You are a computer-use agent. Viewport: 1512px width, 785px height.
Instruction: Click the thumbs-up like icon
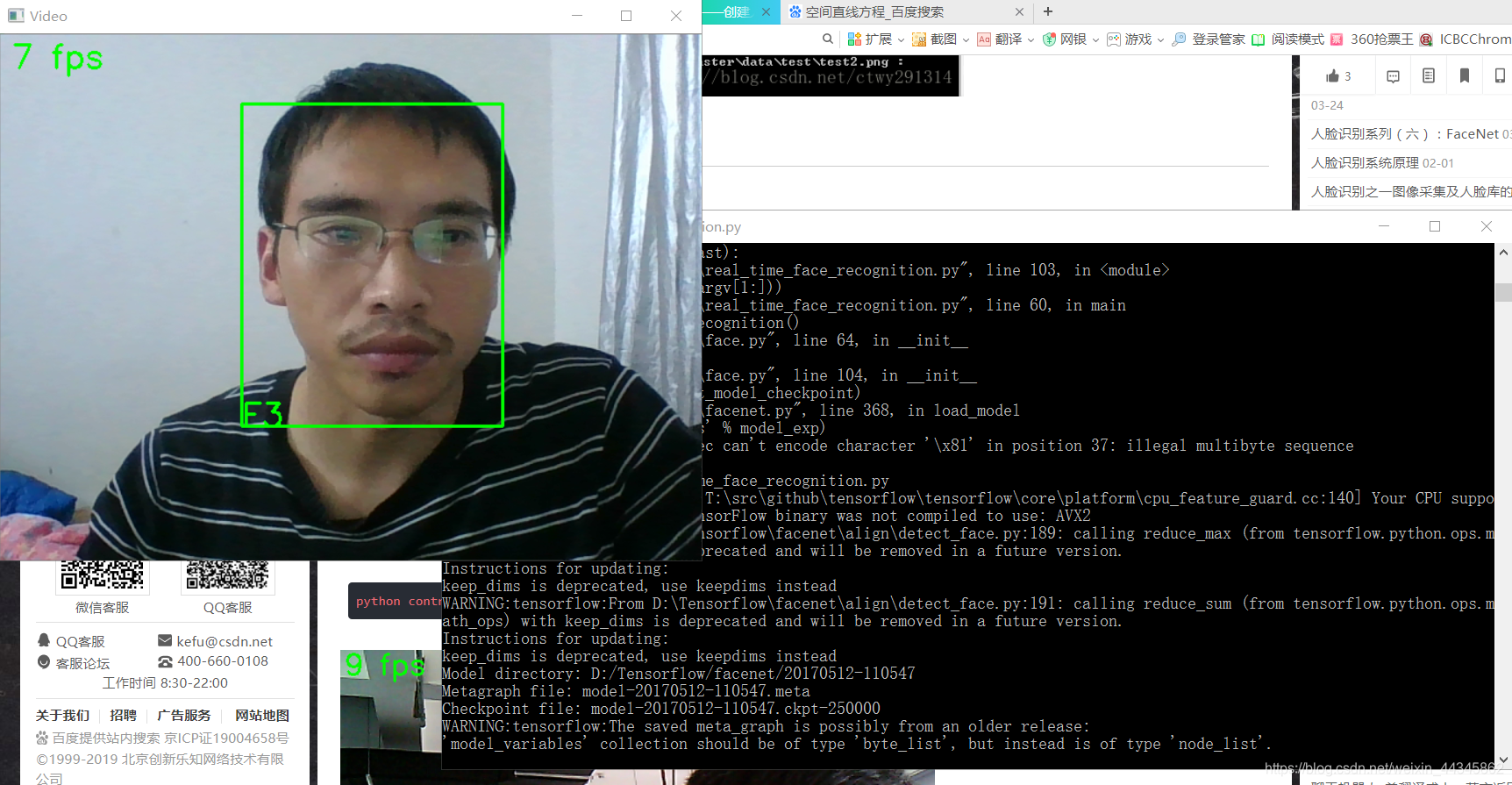(x=1333, y=76)
